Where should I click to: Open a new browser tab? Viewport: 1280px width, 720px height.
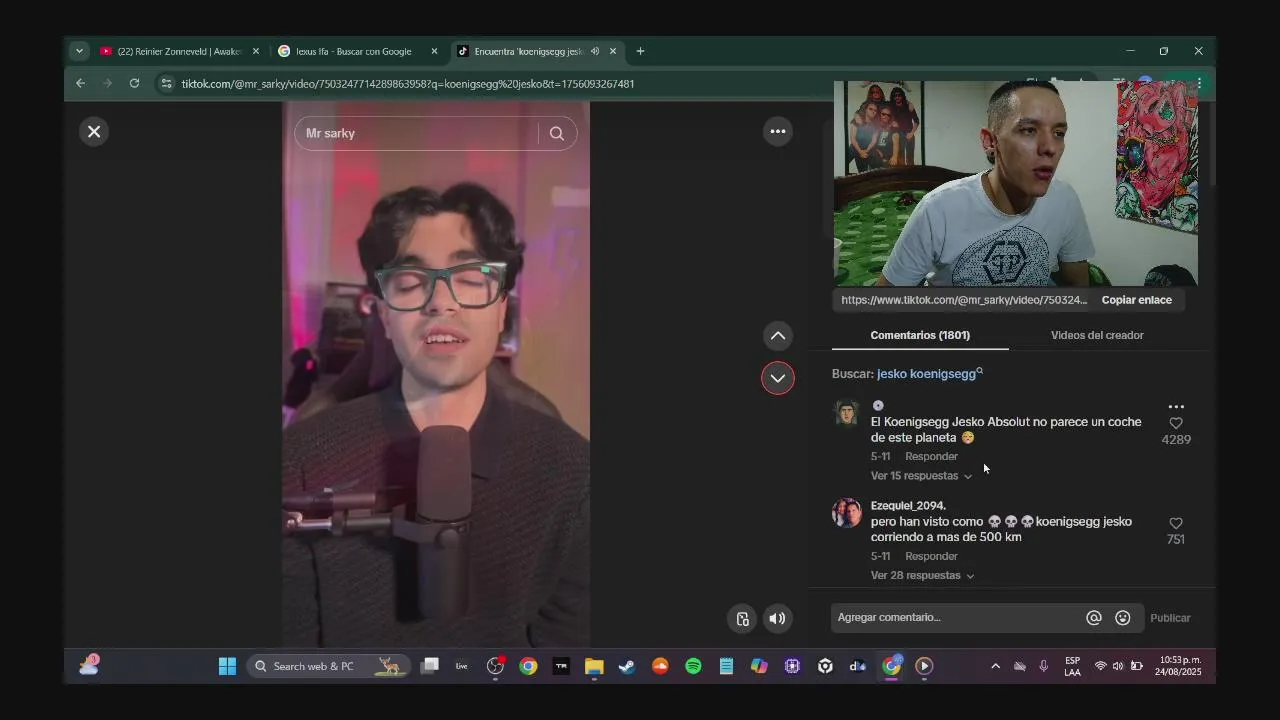[x=640, y=51]
